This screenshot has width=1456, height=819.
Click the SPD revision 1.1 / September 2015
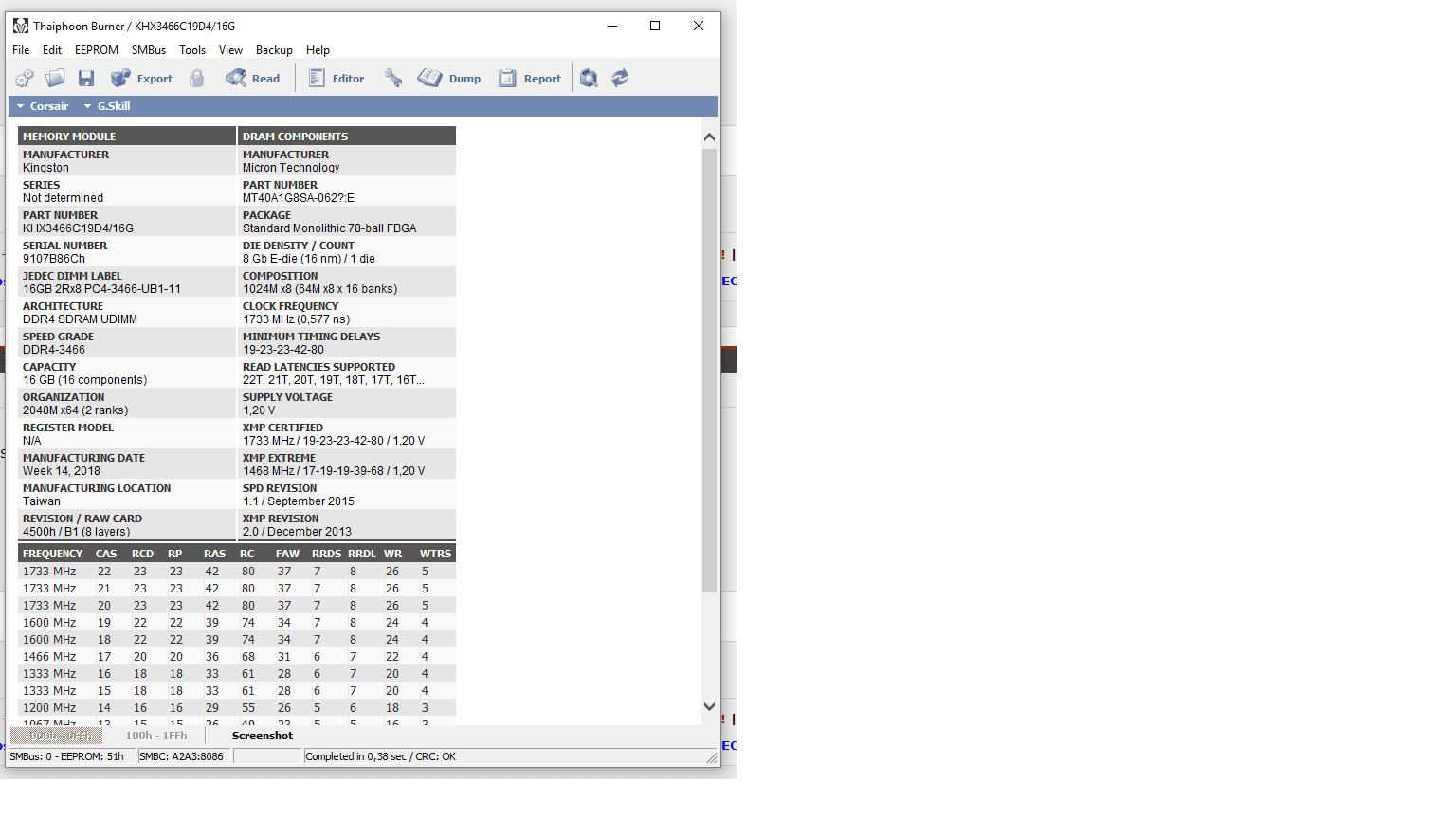pyautogui.click(x=299, y=501)
